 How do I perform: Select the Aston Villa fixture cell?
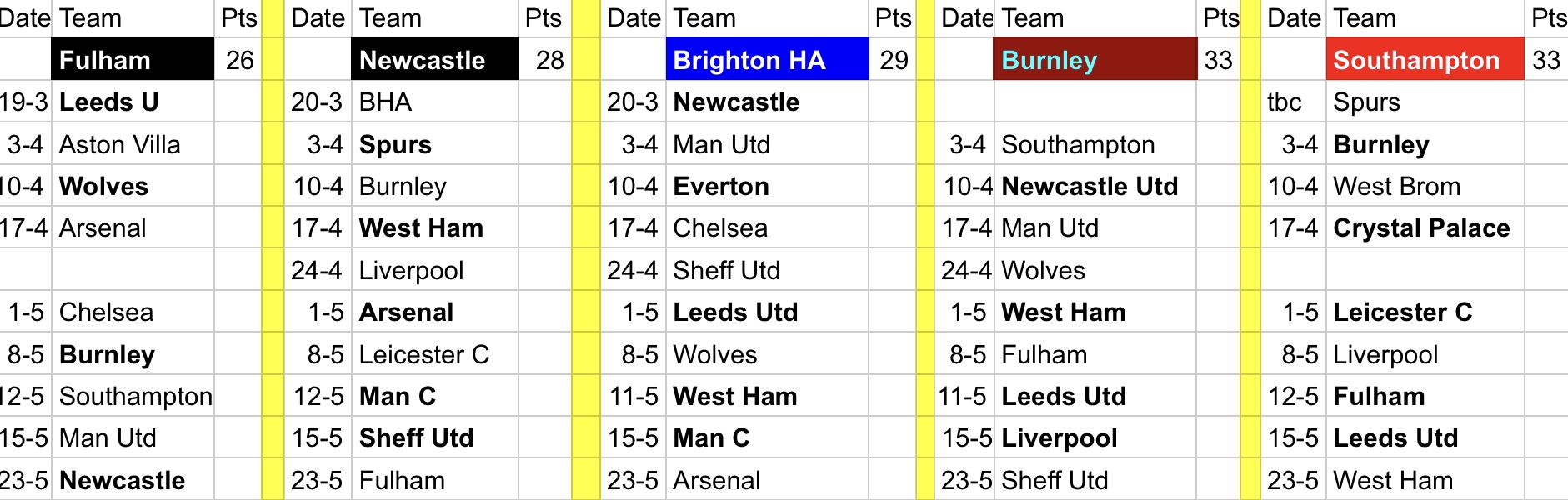[133, 145]
